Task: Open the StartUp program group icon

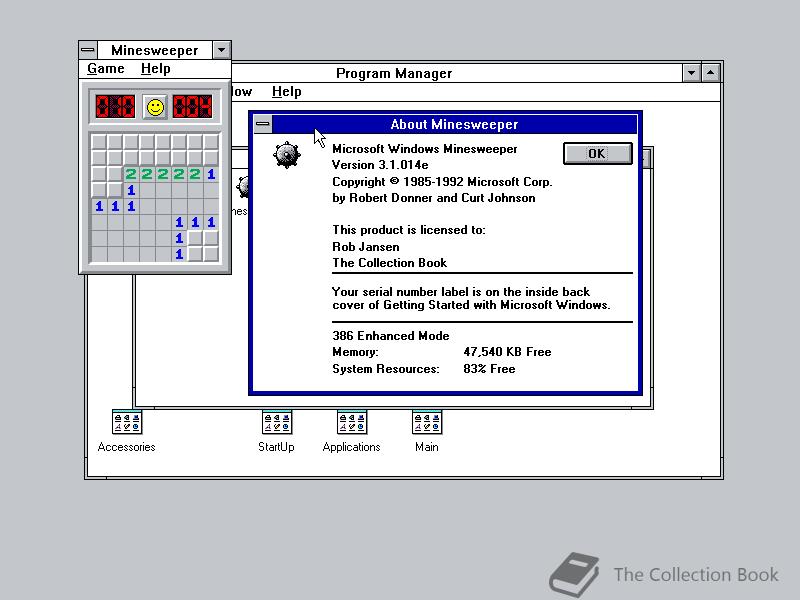Action: pyautogui.click(x=277, y=422)
